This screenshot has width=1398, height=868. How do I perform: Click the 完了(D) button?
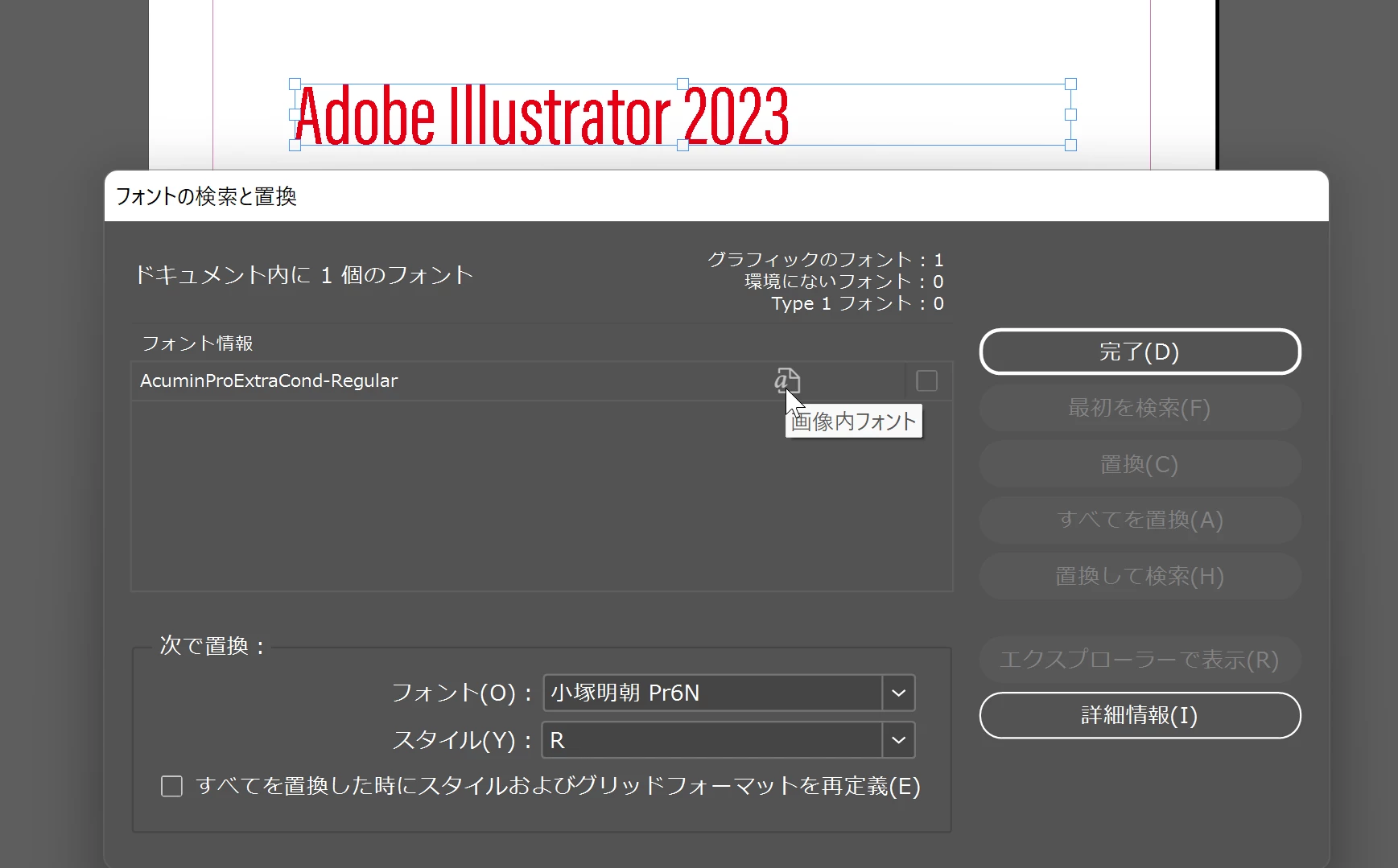click(x=1140, y=352)
